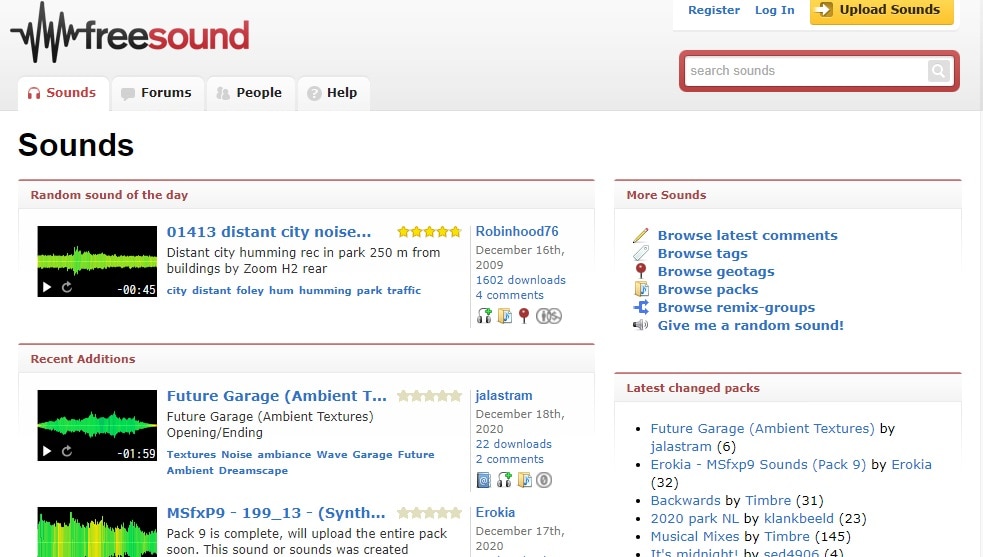Click similar-sounds headphones icon under Robinhood76
The image size is (983, 557).
click(x=485, y=316)
